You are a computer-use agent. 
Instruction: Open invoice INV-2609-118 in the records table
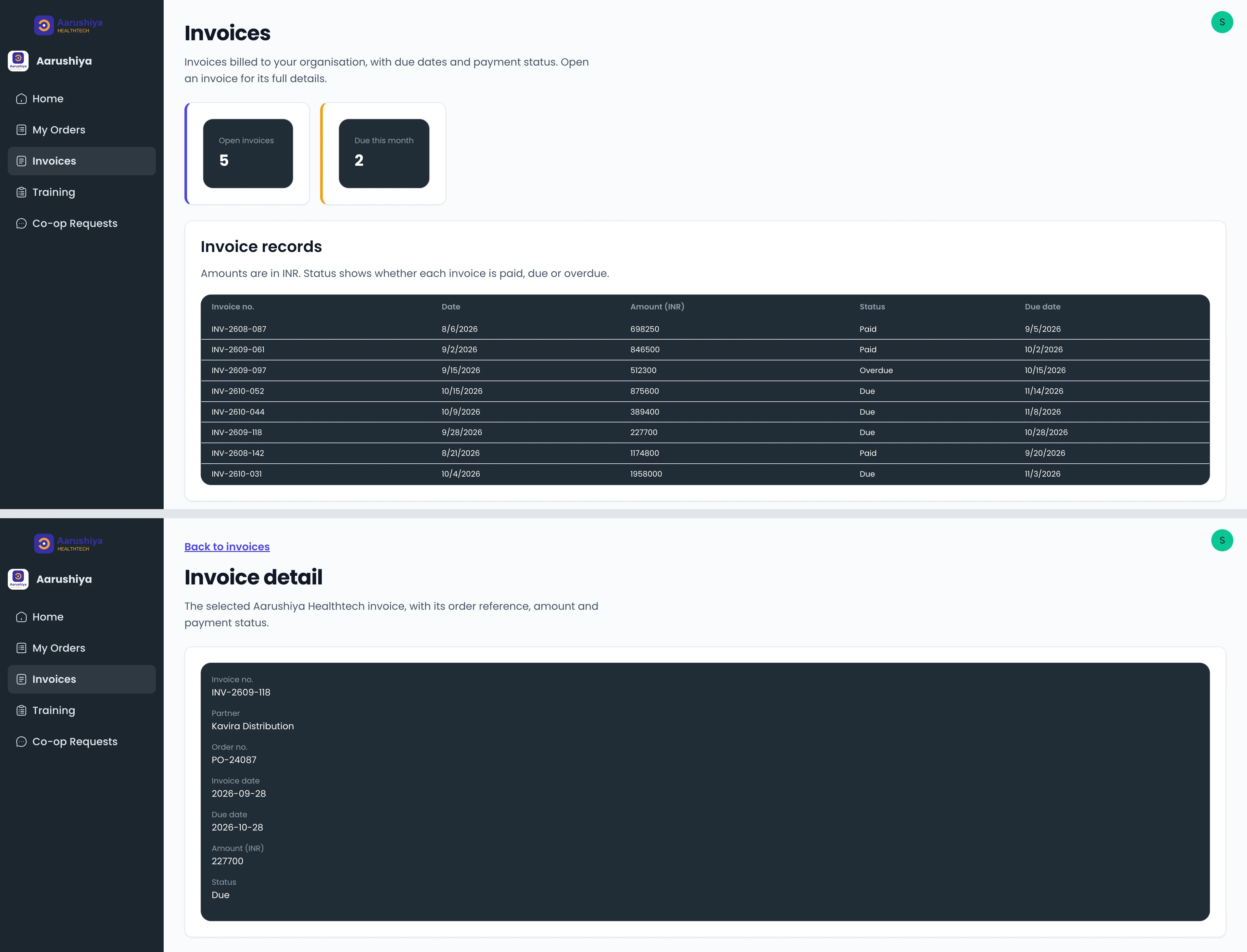pyautogui.click(x=705, y=432)
